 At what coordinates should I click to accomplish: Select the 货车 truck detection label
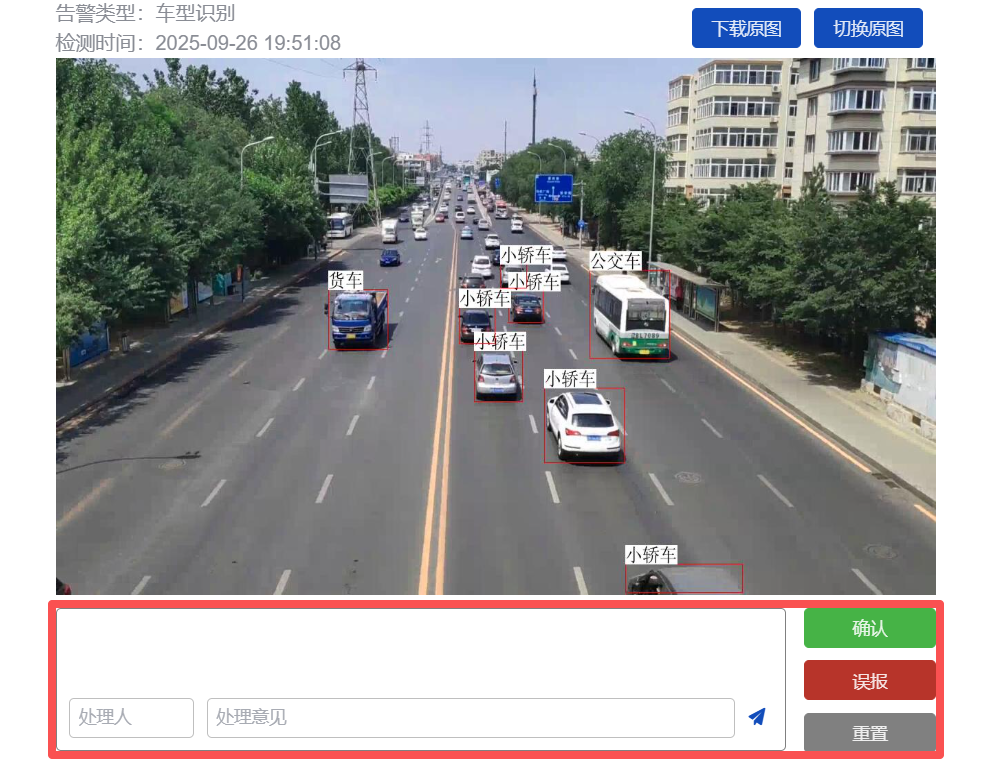tap(345, 280)
